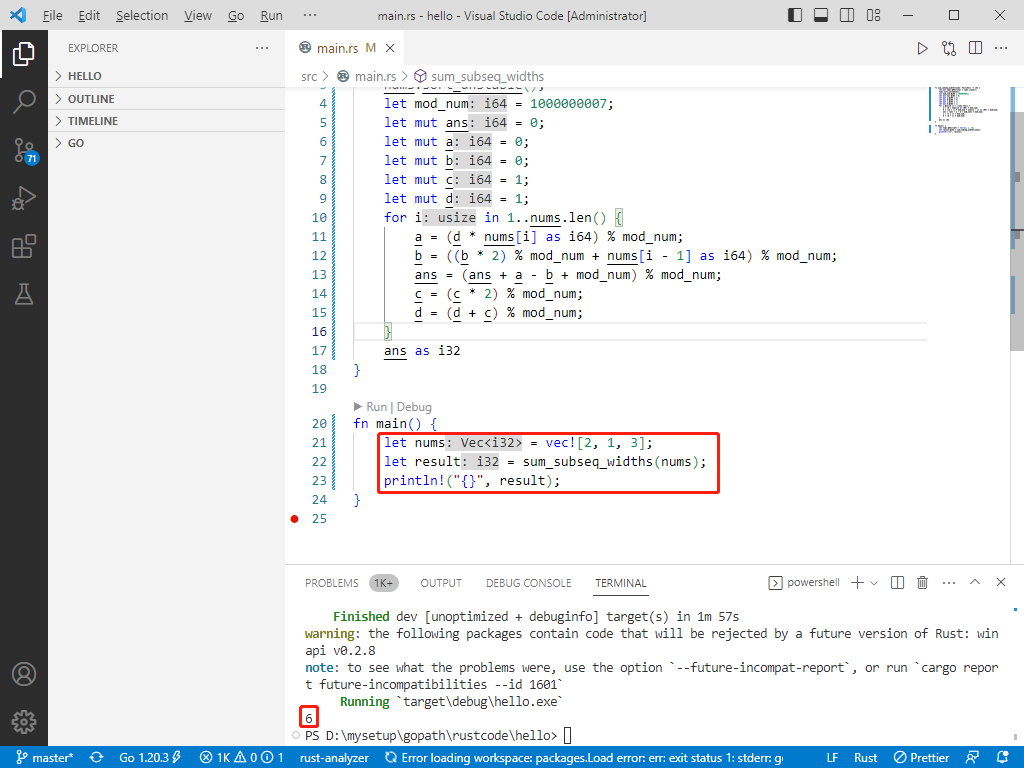Switch to the PROBLEMS panel tab
Screen dimensions: 1024x768
pos(332,583)
